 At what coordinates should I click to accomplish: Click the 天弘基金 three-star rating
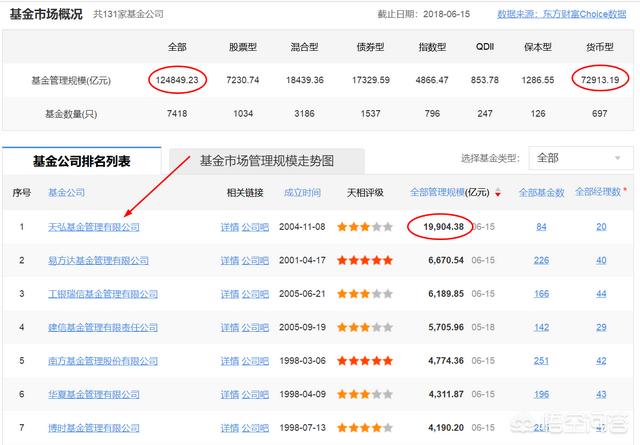click(365, 227)
